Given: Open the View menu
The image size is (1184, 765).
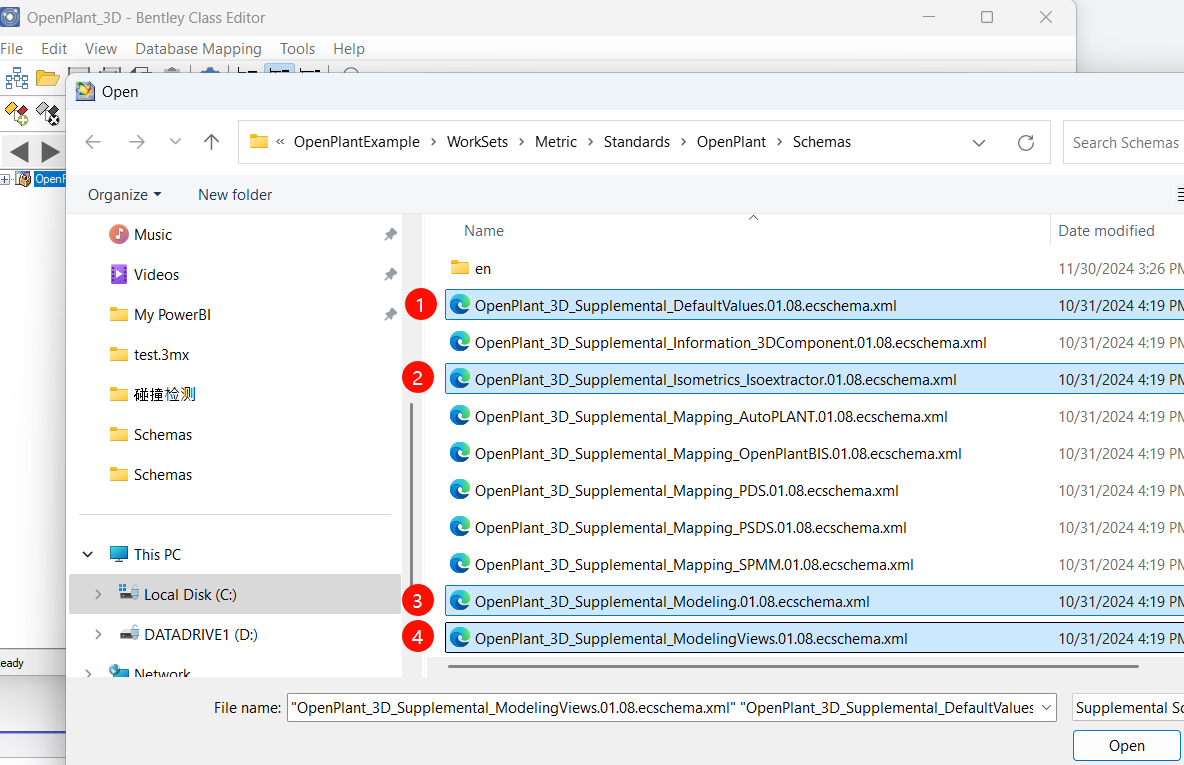Looking at the screenshot, I should tap(100, 48).
